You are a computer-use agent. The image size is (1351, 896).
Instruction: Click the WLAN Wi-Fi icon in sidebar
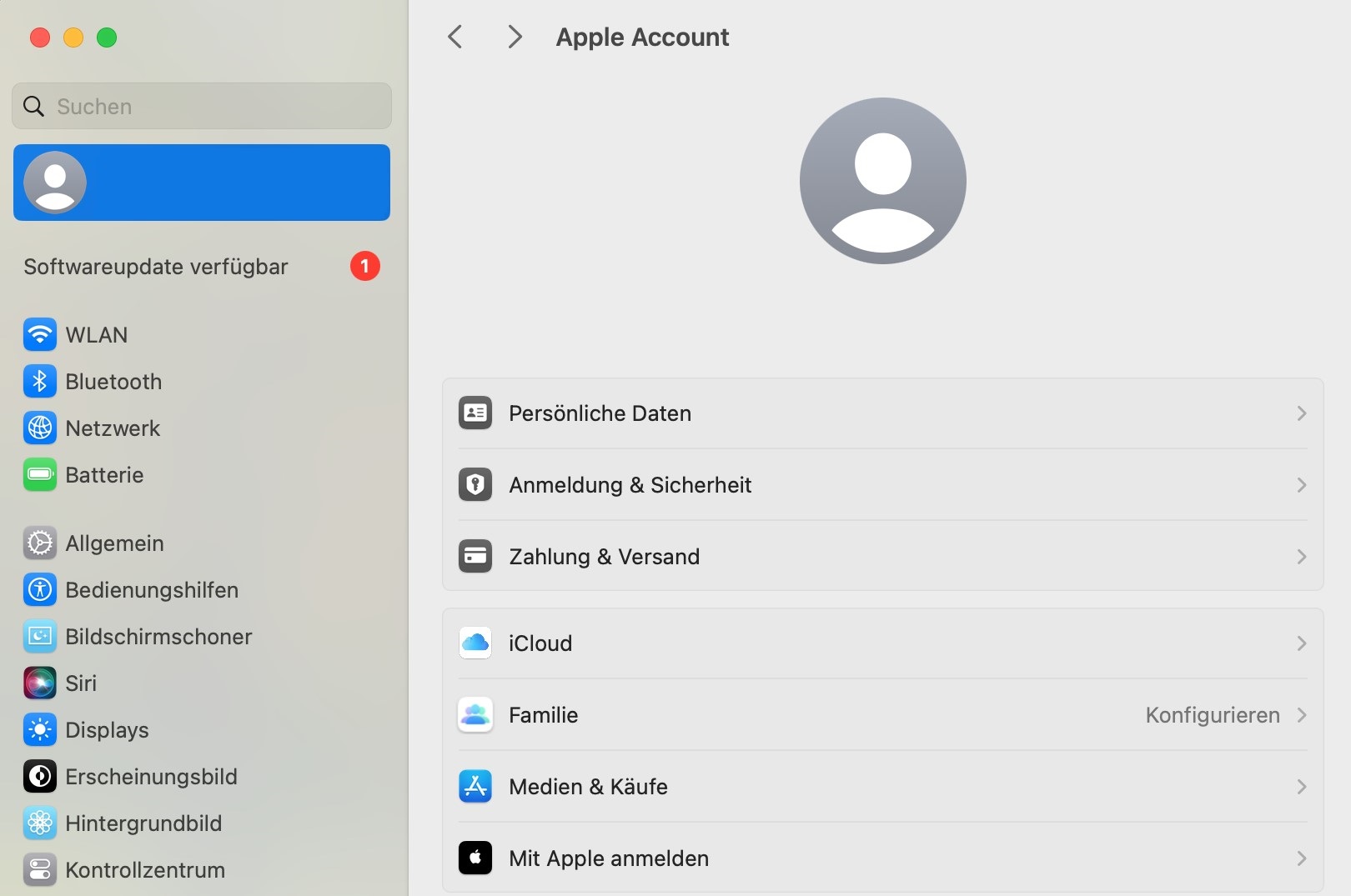point(40,335)
